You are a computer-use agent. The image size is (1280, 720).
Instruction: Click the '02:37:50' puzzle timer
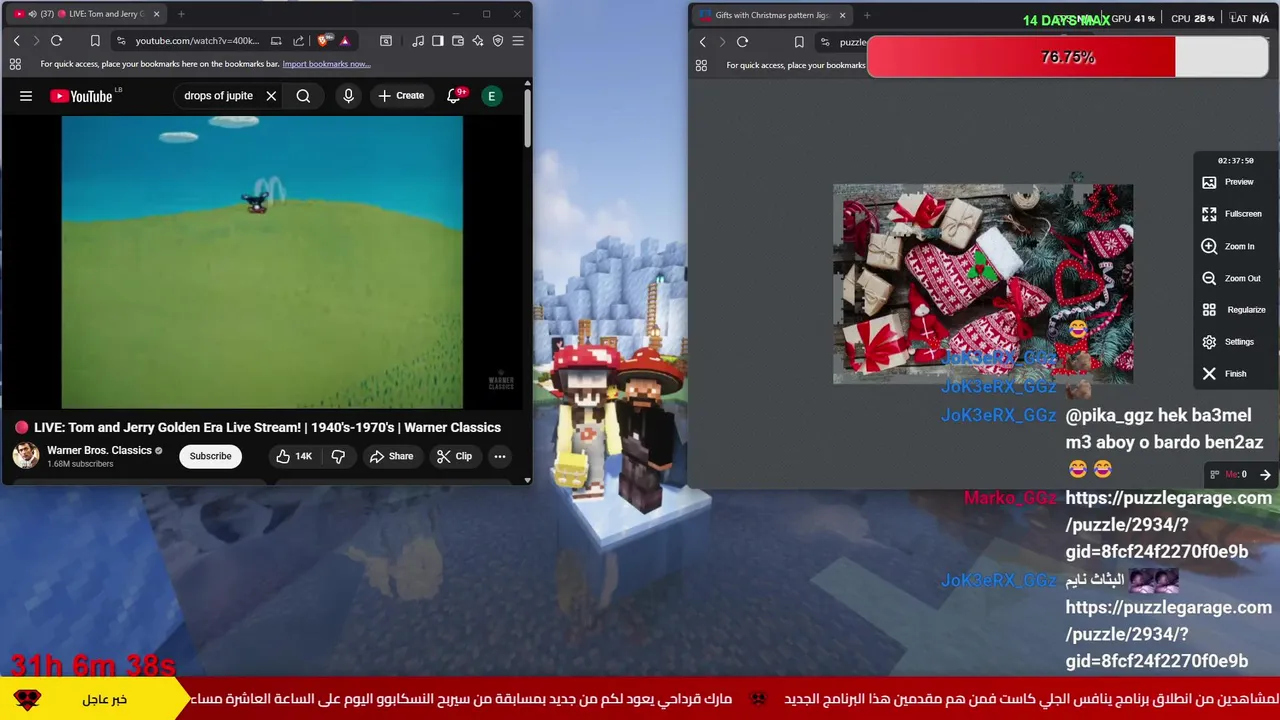click(x=1235, y=161)
